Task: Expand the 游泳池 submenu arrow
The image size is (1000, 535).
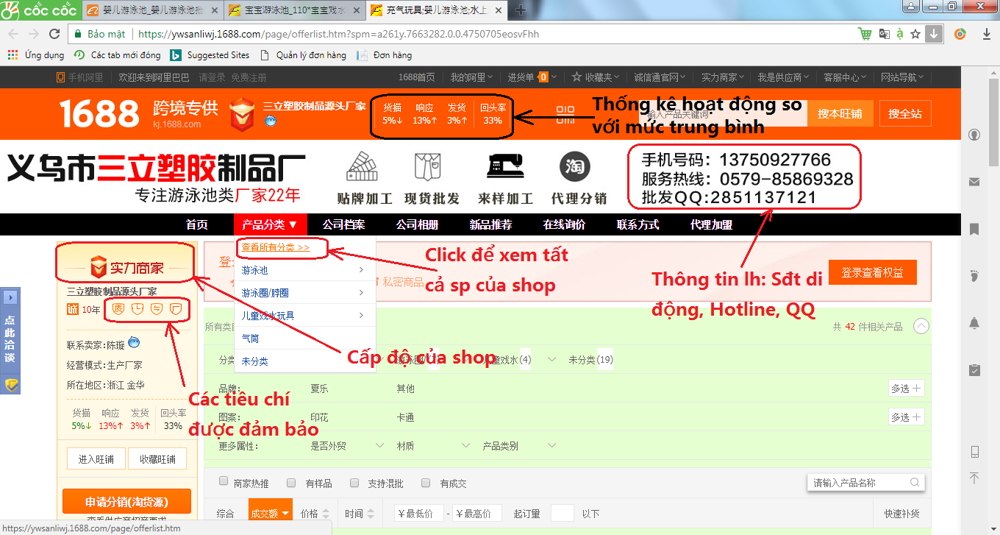Action: tap(361, 270)
